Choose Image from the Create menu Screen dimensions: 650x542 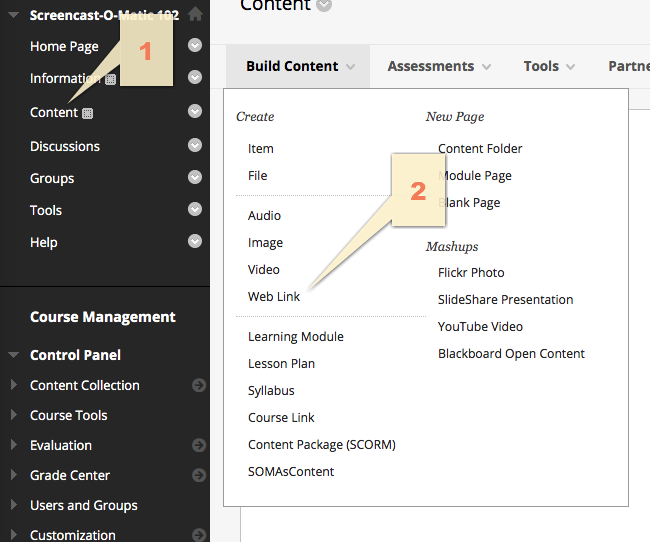265,243
